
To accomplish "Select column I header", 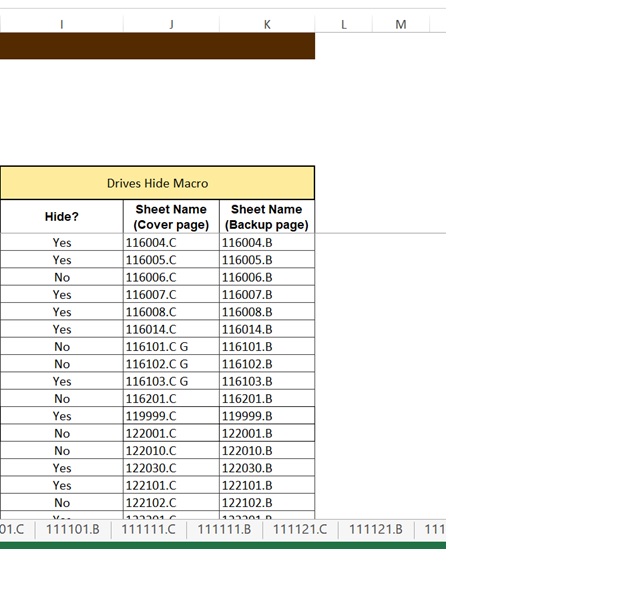I will click(61, 25).
